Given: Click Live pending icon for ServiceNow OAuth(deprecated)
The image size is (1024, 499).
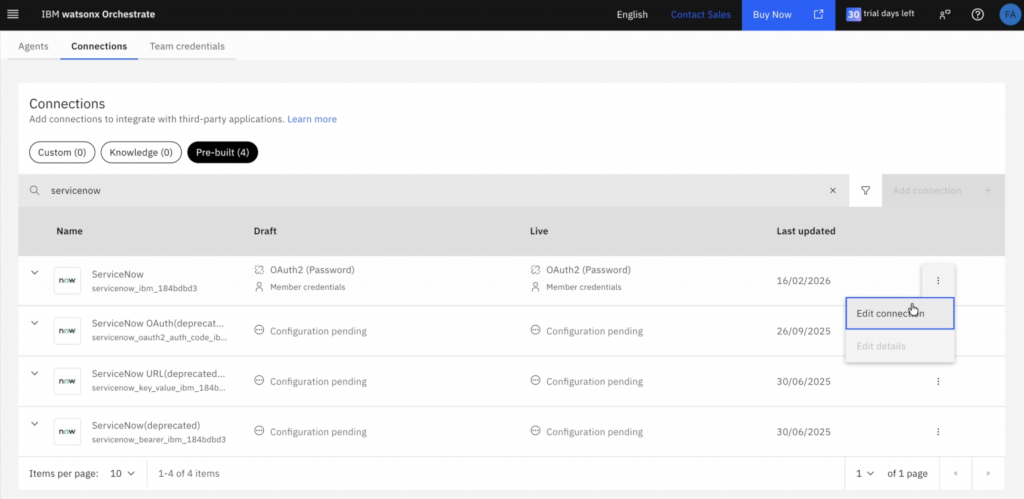Looking at the screenshot, I should pyautogui.click(x=536, y=330).
